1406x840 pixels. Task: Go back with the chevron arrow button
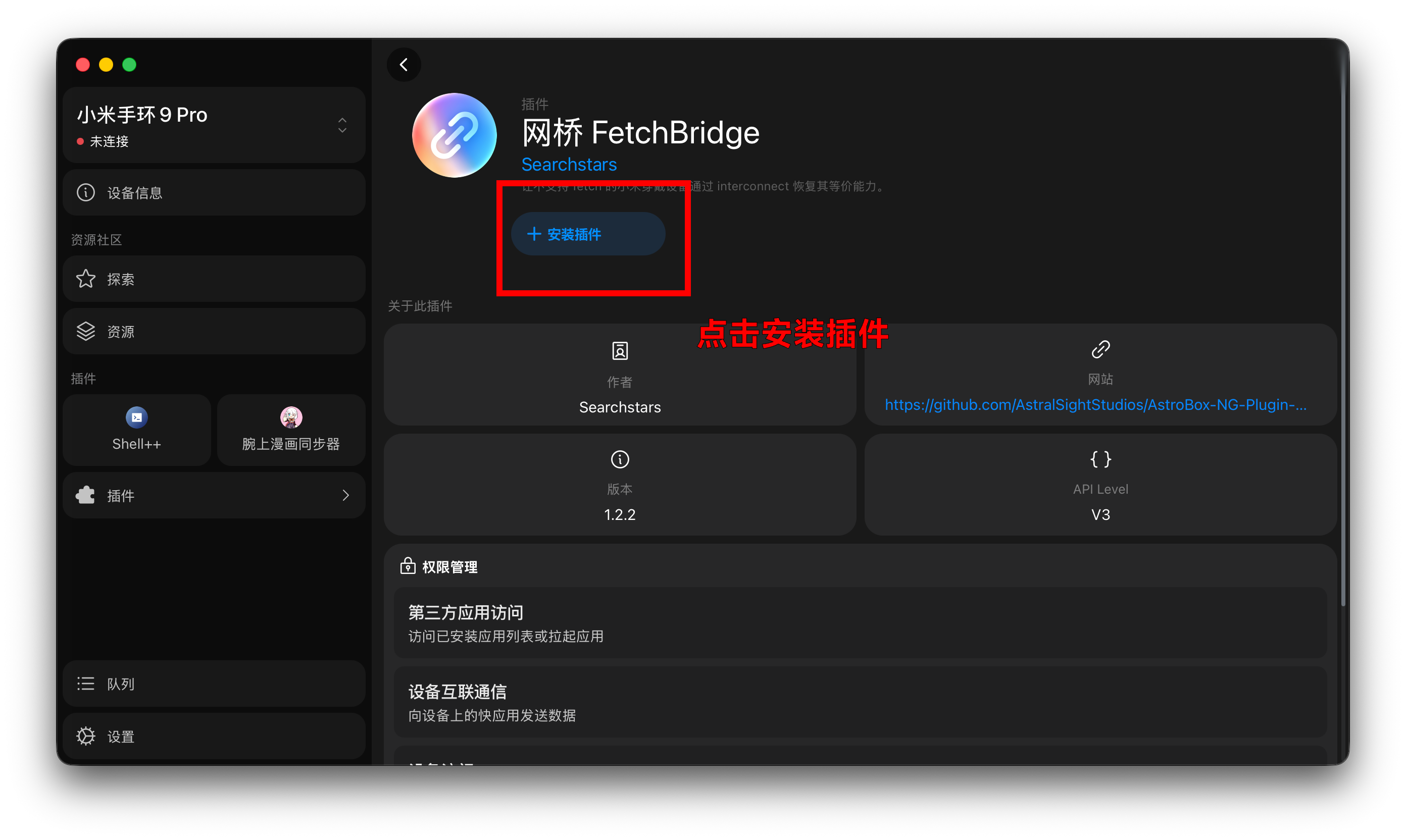pyautogui.click(x=404, y=65)
